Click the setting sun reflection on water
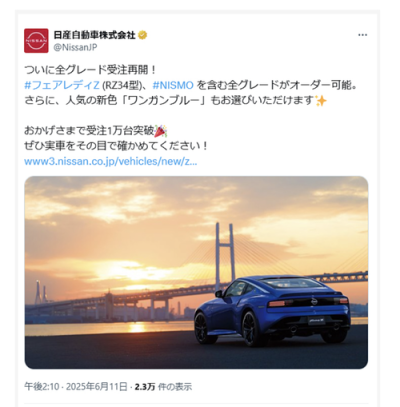This screenshot has width=400, height=407. pos(137,328)
